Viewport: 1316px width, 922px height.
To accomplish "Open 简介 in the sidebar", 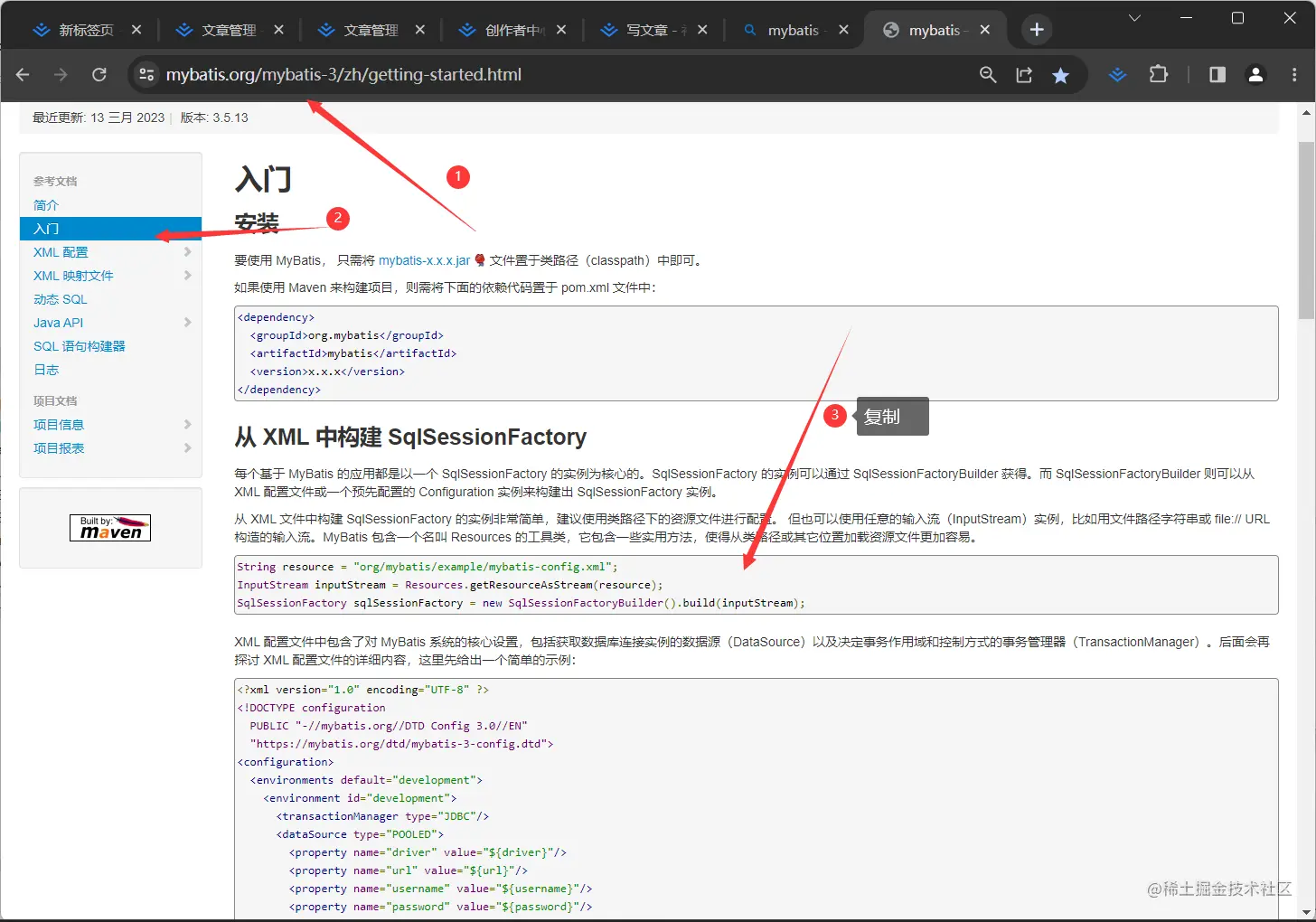I will [46, 205].
